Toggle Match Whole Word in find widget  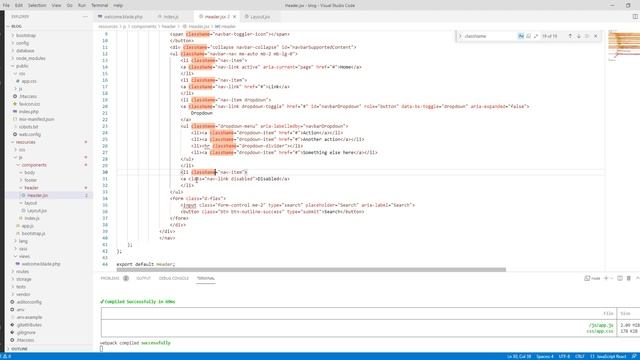[x=528, y=36]
